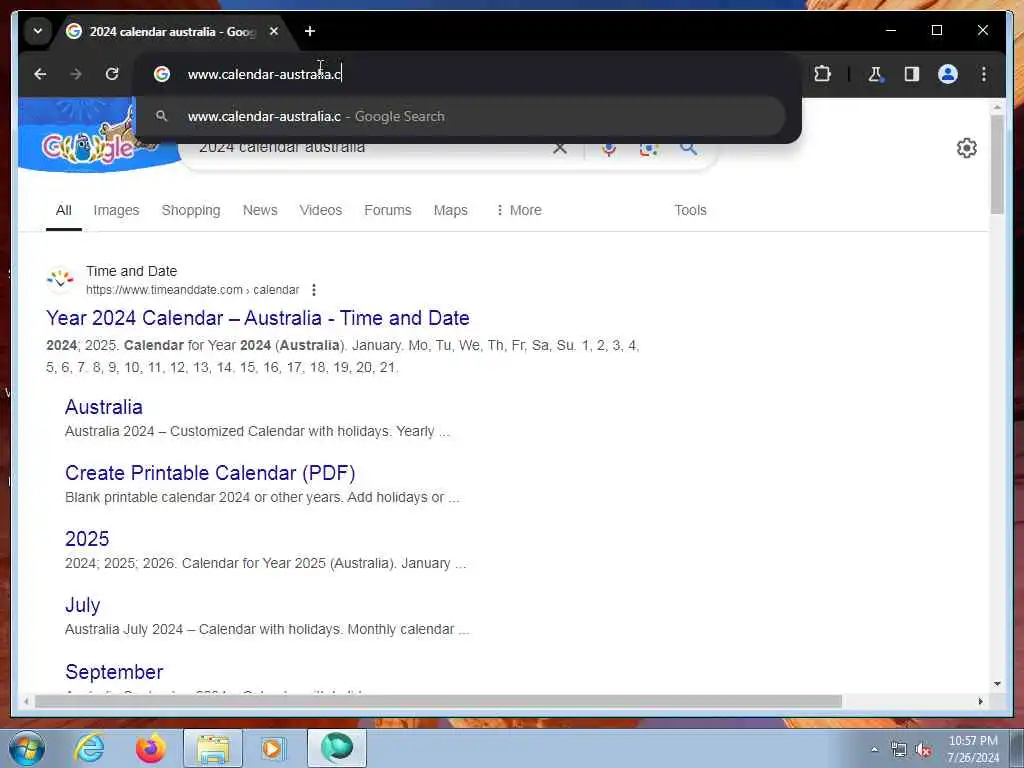The image size is (1024, 768).
Task: Open Year 2024 Calendar – Australia link
Action: [x=258, y=318]
